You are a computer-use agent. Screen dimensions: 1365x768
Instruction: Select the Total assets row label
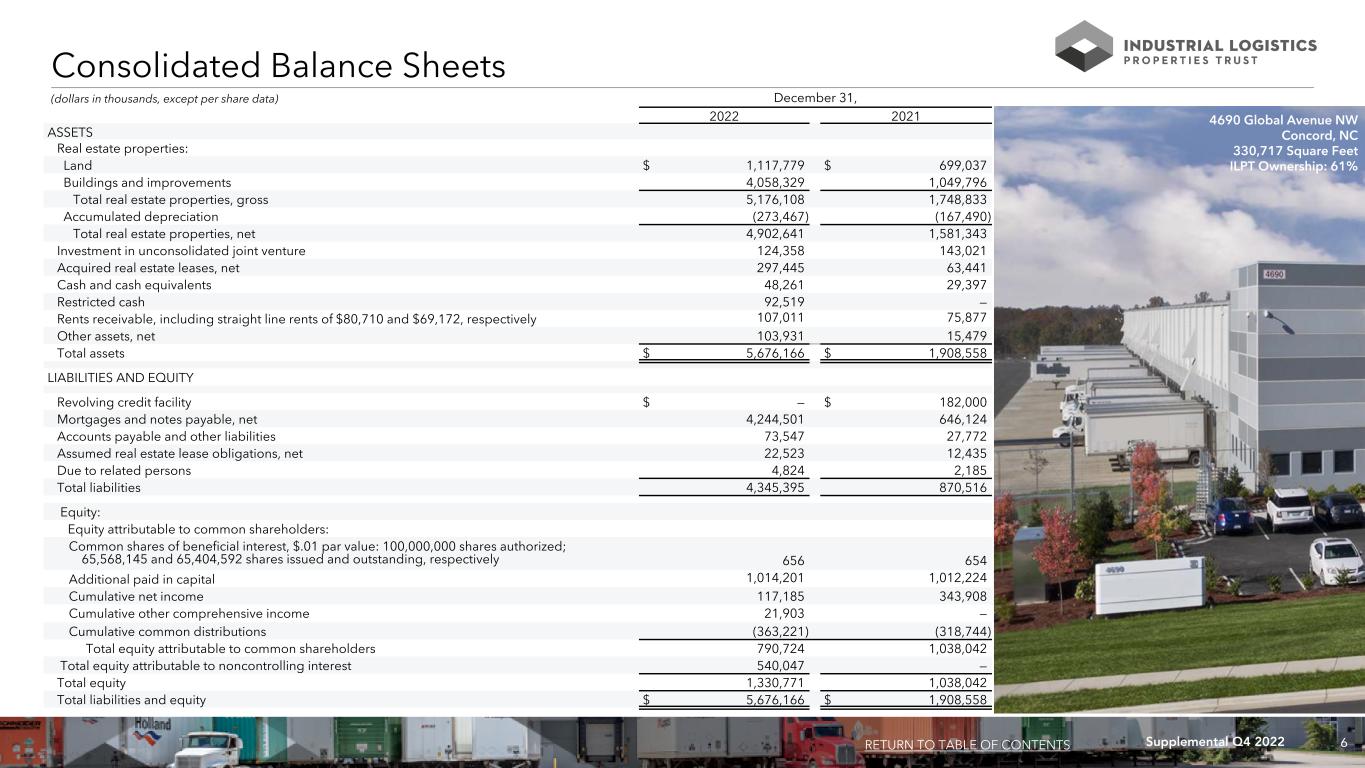tap(91, 353)
